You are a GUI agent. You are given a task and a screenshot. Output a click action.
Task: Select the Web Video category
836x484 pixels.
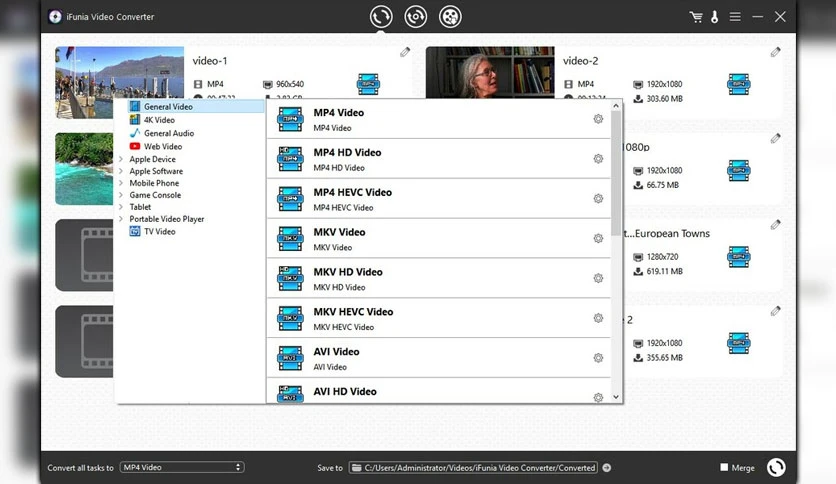[x=156, y=147]
